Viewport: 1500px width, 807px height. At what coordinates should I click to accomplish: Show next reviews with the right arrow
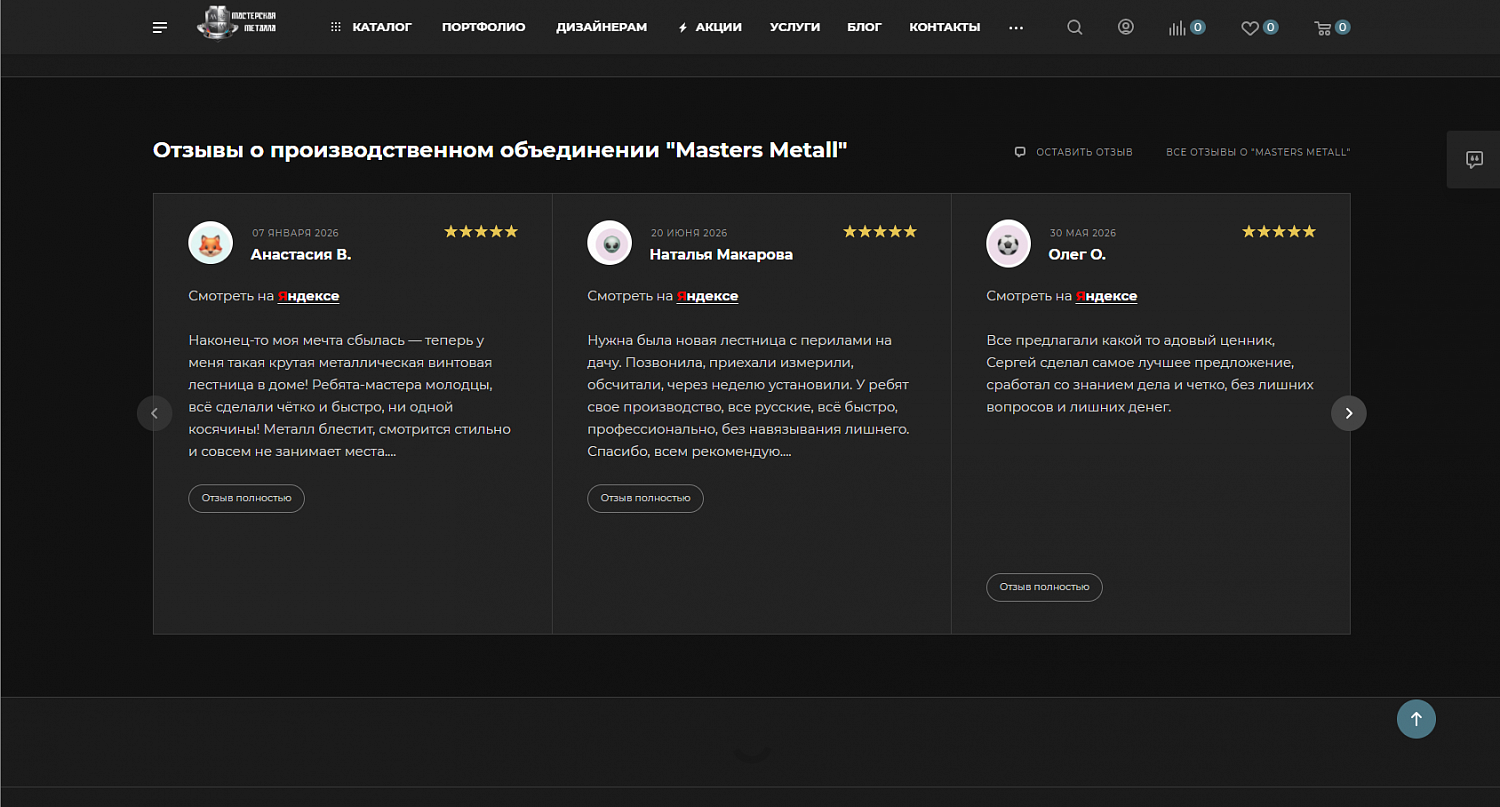point(1349,413)
